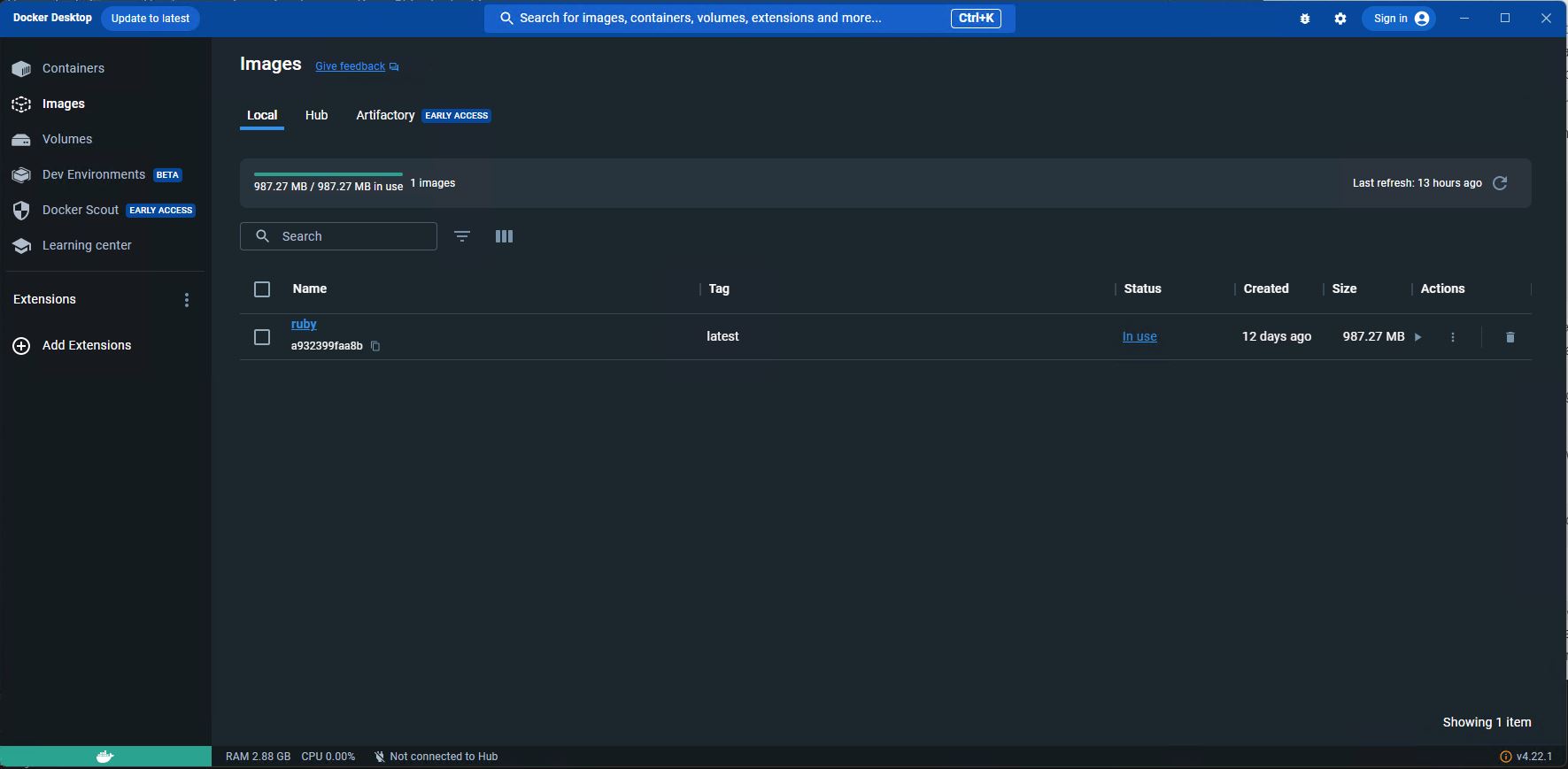
Task: Delete the ruby image
Action: (x=1510, y=337)
